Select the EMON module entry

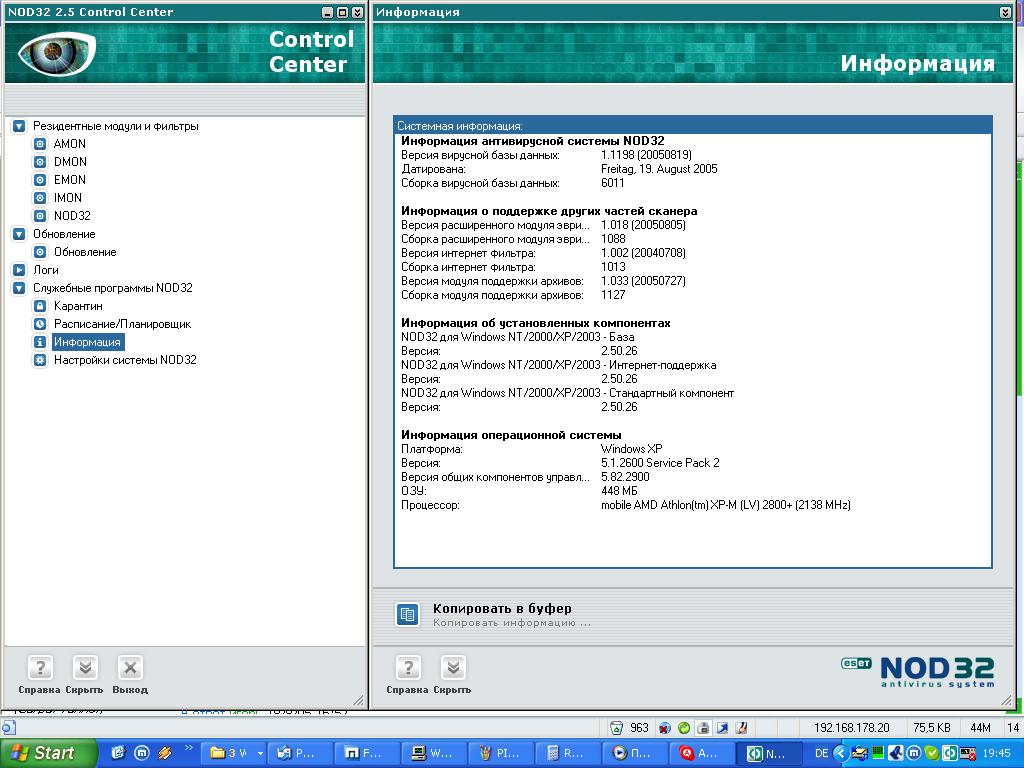pyautogui.click(x=69, y=180)
